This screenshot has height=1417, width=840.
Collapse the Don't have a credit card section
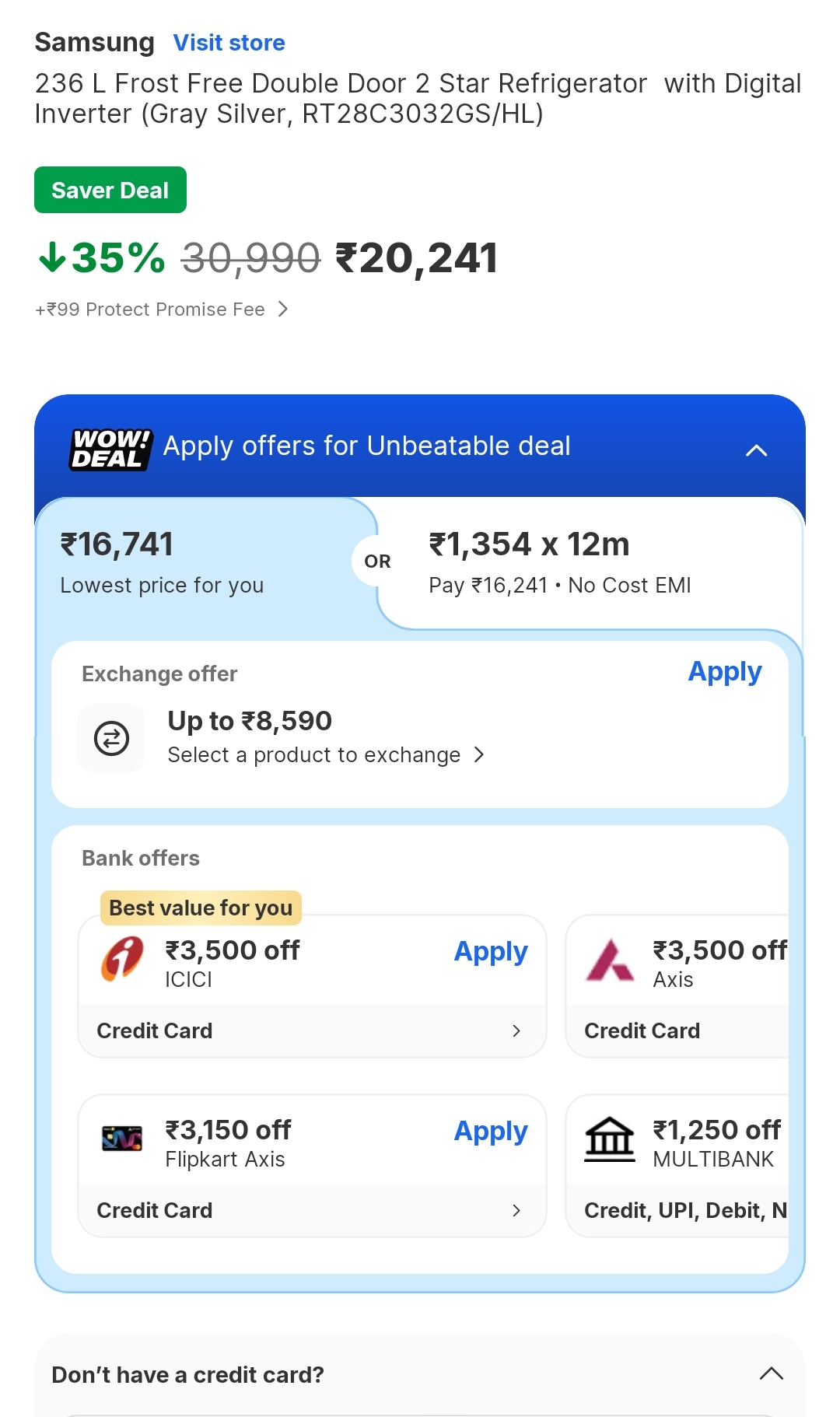click(771, 1373)
